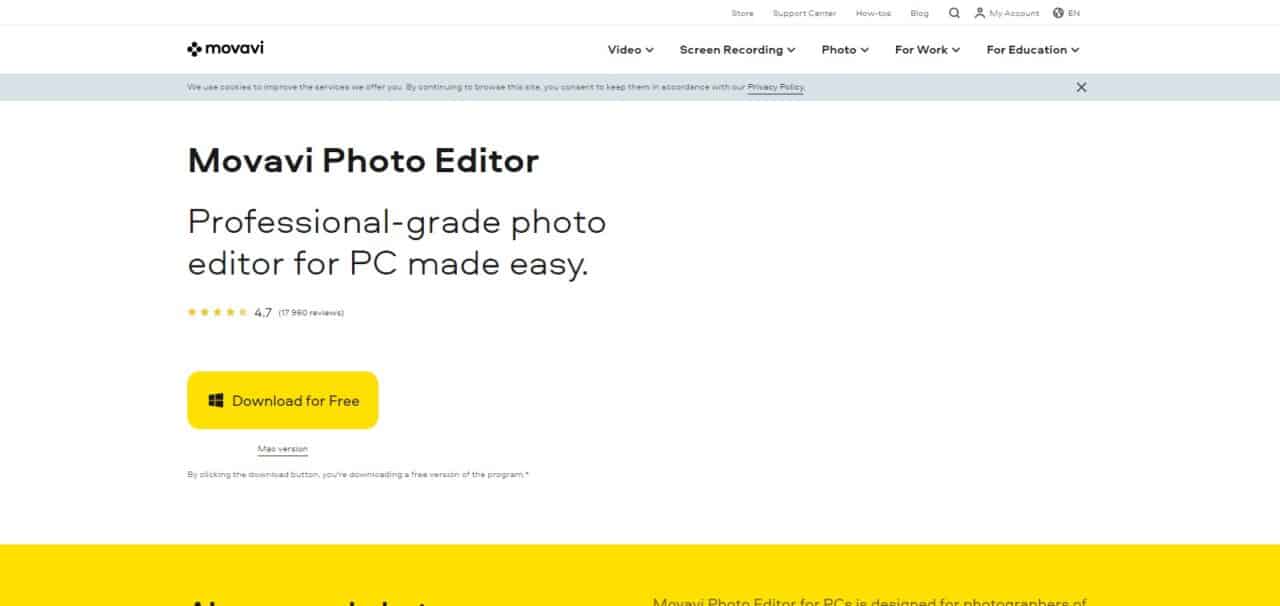Image resolution: width=1280 pixels, height=606 pixels.
Task: Switch language via EN selector
Action: [1074, 13]
